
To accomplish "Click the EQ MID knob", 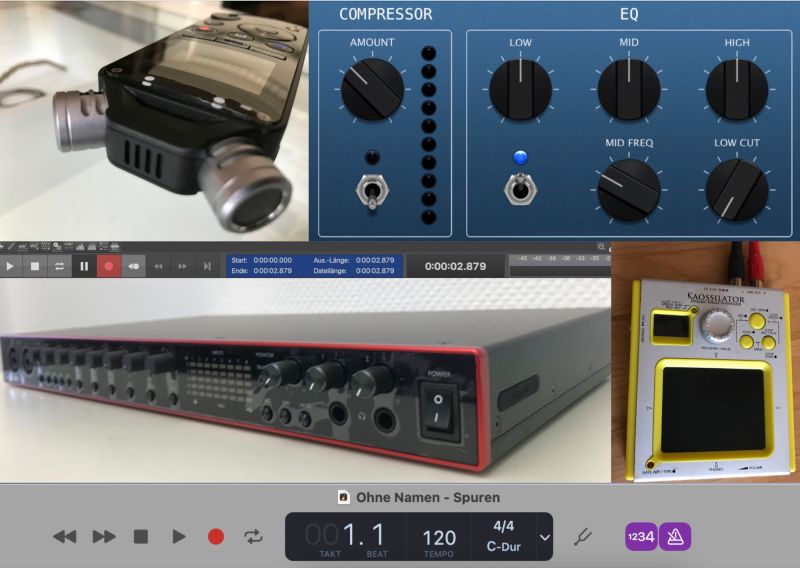I will [x=629, y=90].
